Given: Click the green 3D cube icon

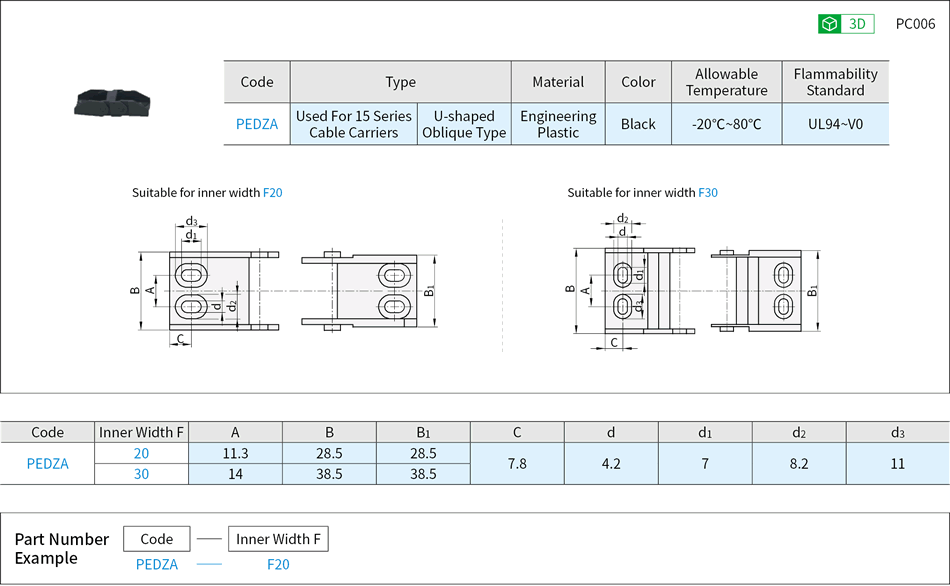Looking at the screenshot, I should coord(829,24).
